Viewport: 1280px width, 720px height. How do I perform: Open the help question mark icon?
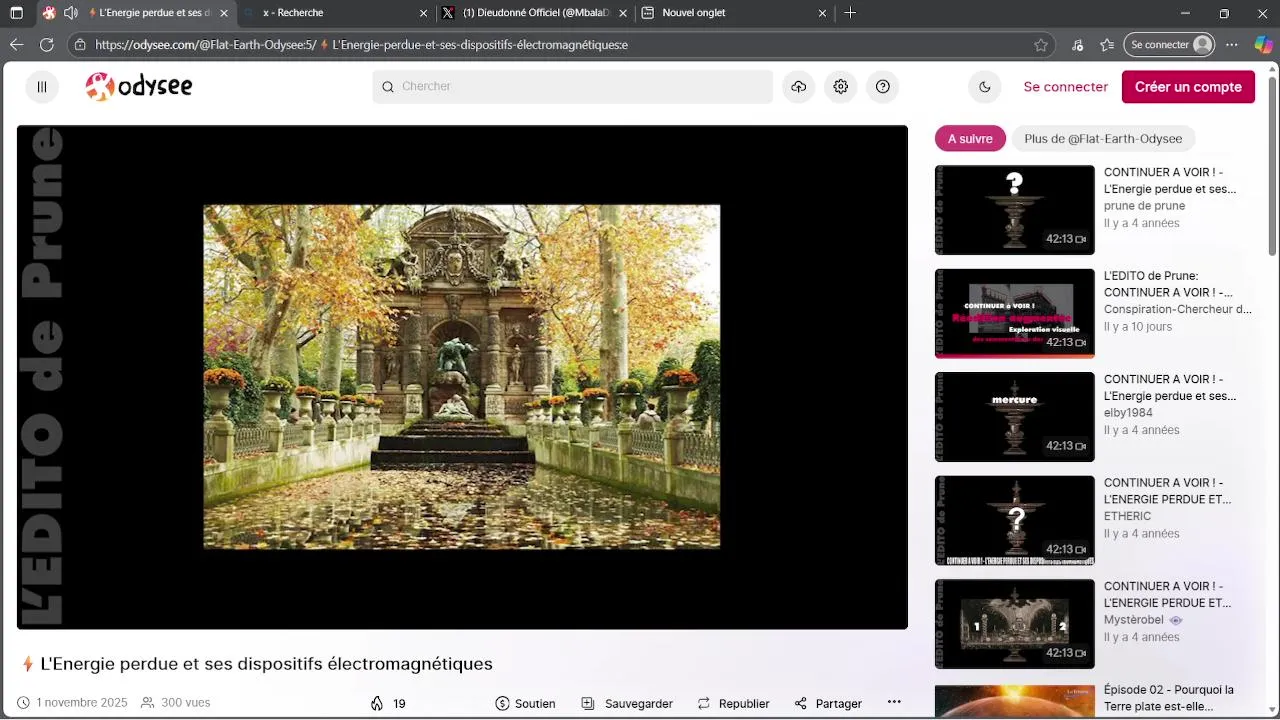click(883, 87)
